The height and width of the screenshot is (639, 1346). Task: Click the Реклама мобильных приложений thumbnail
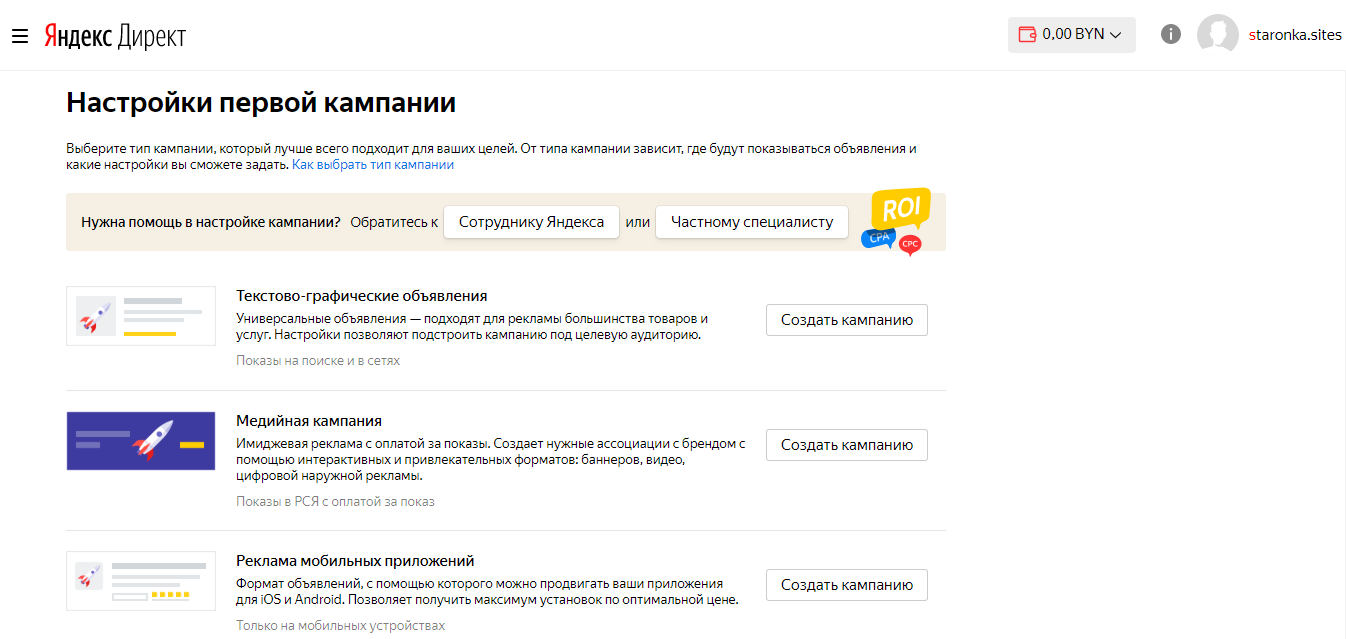click(141, 581)
